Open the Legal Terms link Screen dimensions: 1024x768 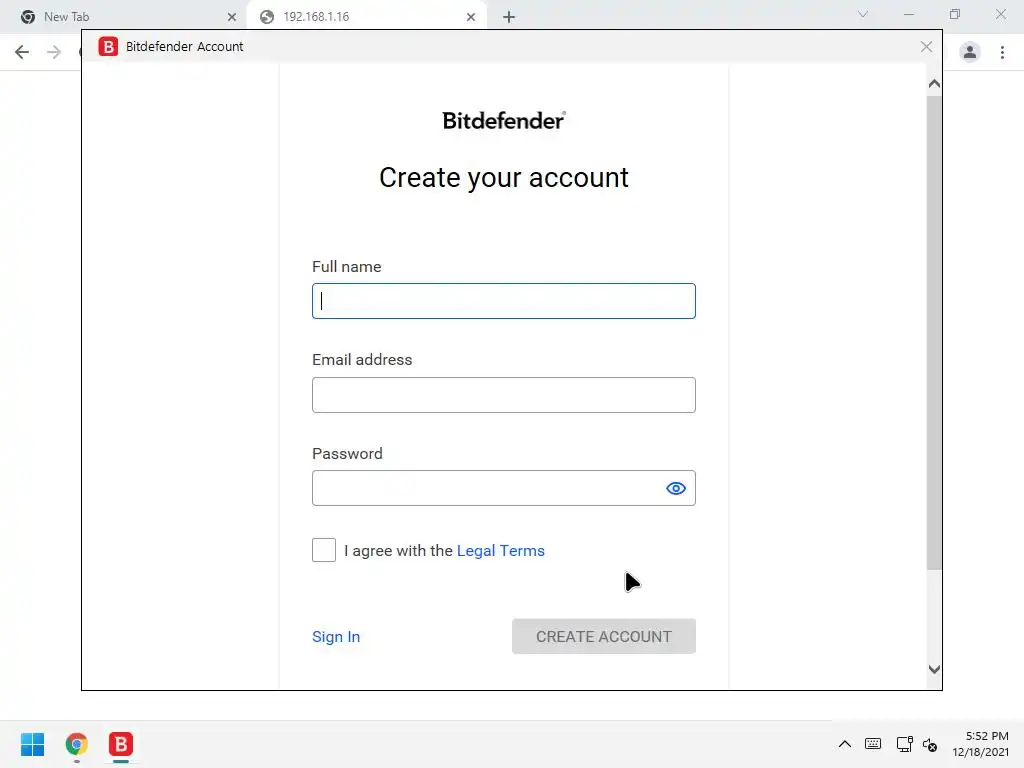pos(500,551)
